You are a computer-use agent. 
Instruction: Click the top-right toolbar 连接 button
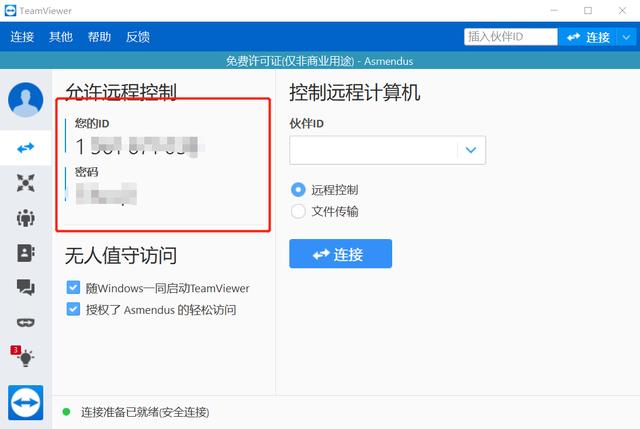(x=588, y=38)
